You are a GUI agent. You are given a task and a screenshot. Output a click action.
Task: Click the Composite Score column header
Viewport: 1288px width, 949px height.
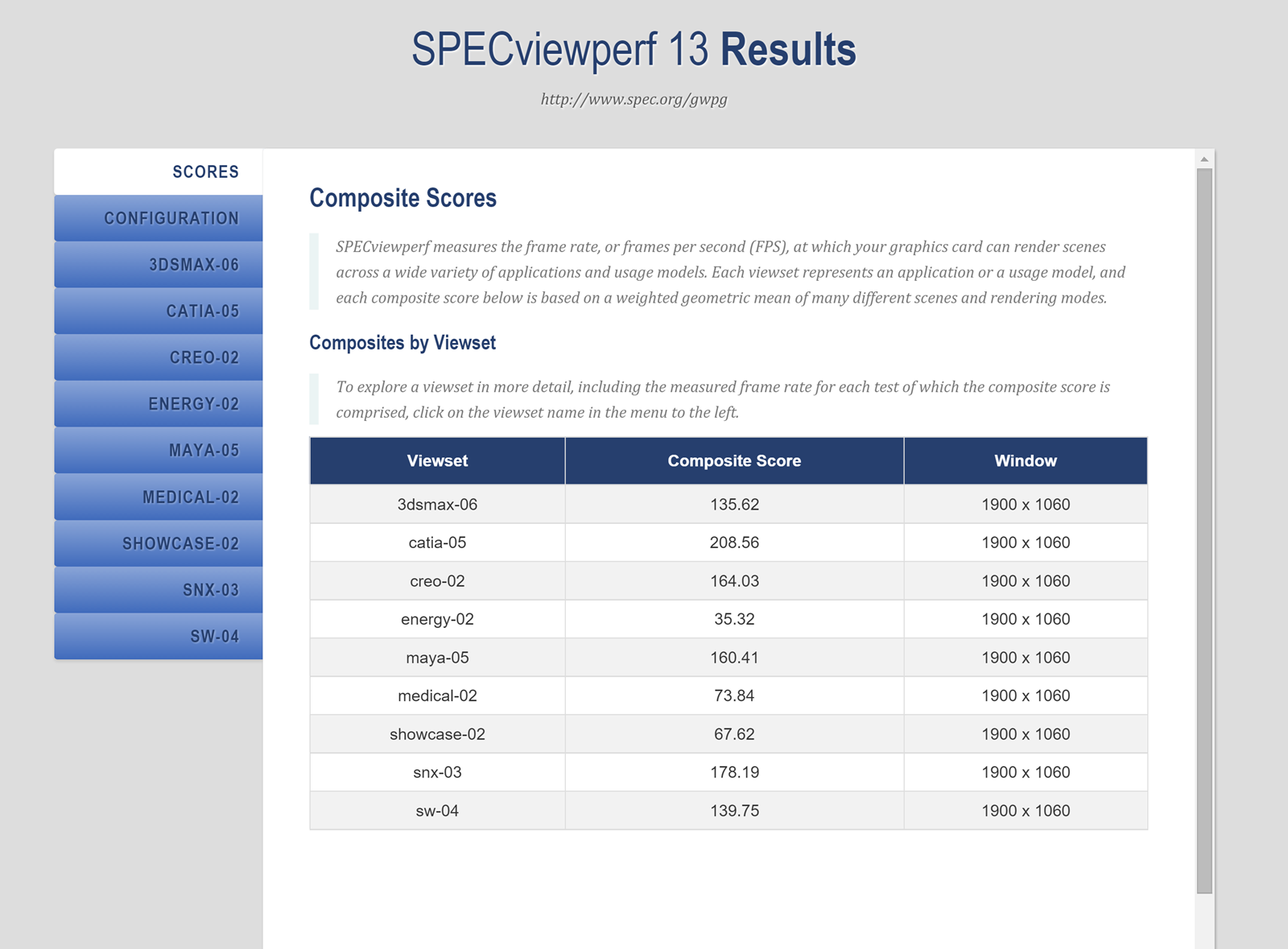tap(734, 461)
